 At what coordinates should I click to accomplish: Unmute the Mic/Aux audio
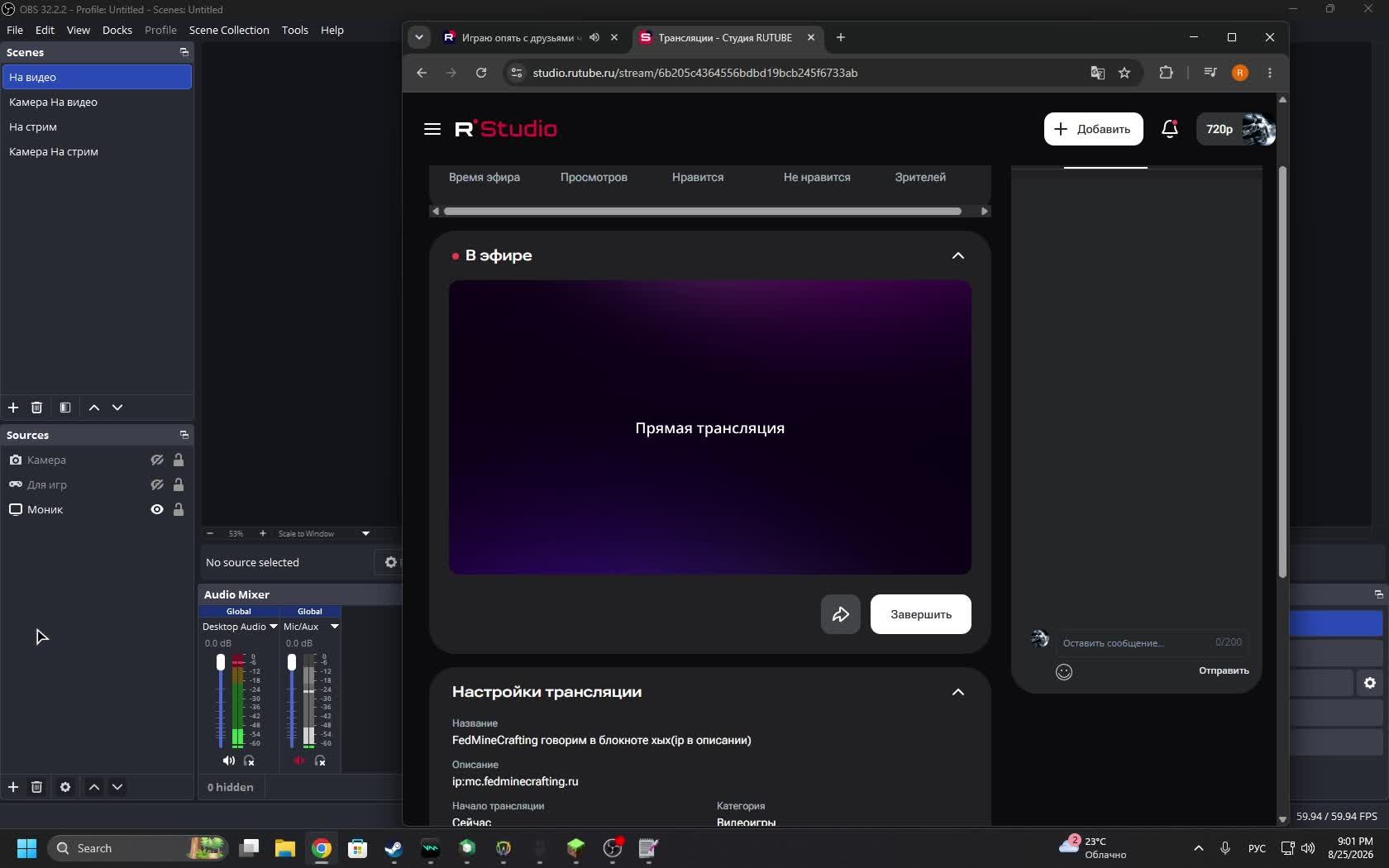[299, 761]
